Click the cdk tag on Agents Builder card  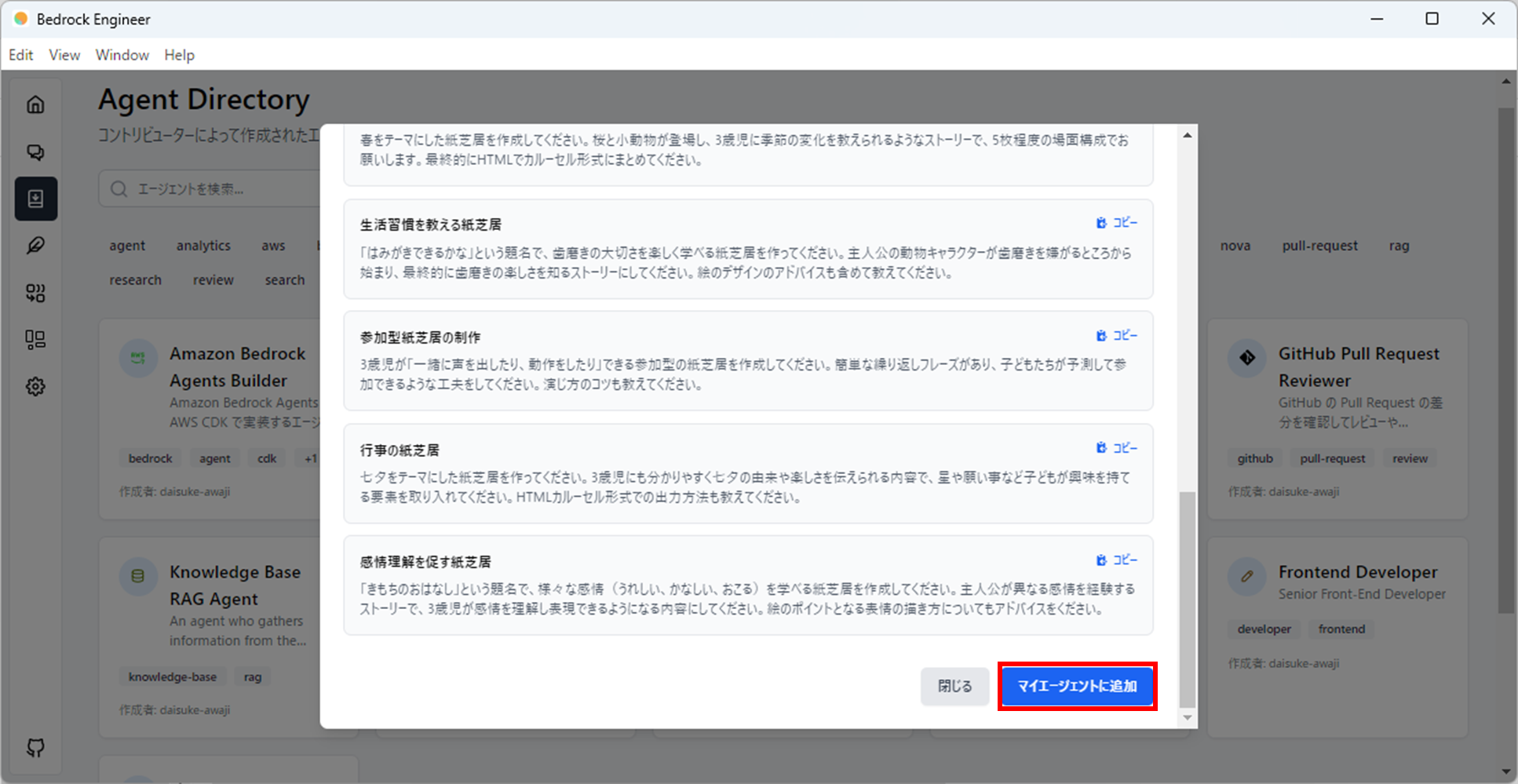(267, 458)
